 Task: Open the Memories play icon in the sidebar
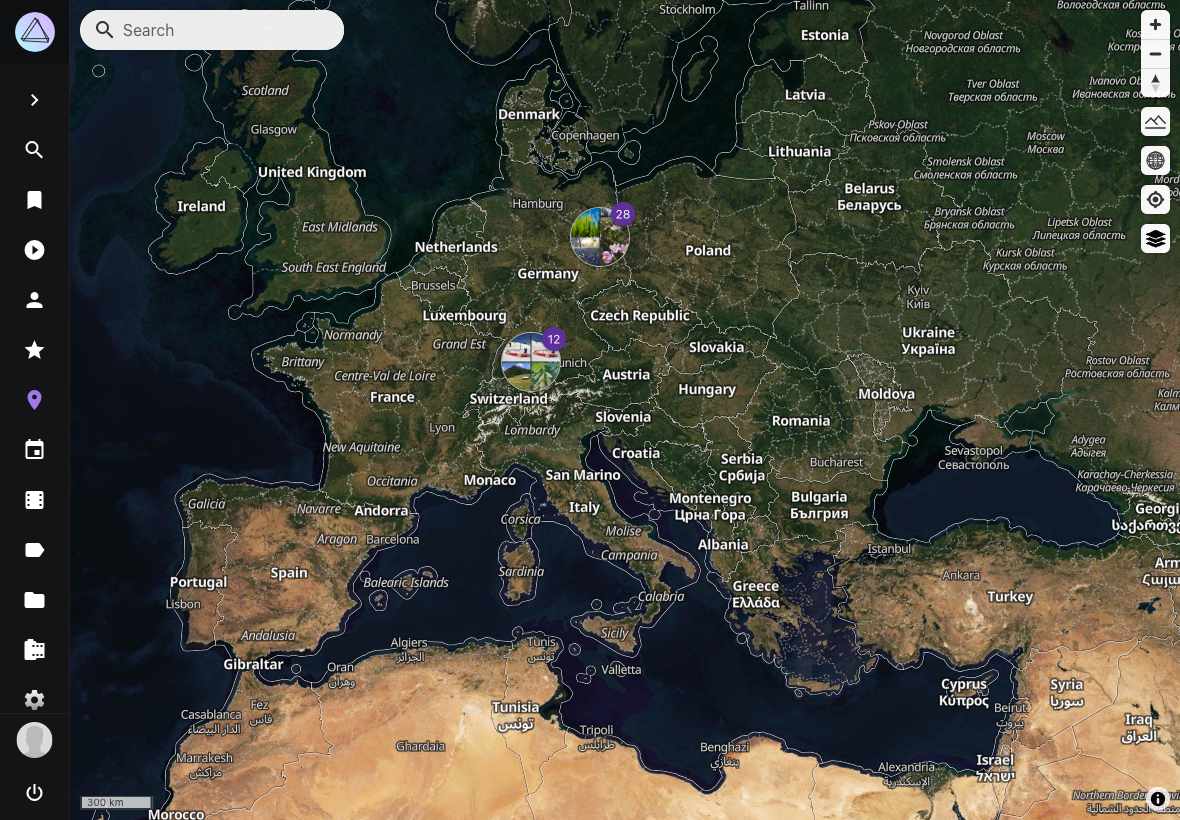pyautogui.click(x=35, y=250)
